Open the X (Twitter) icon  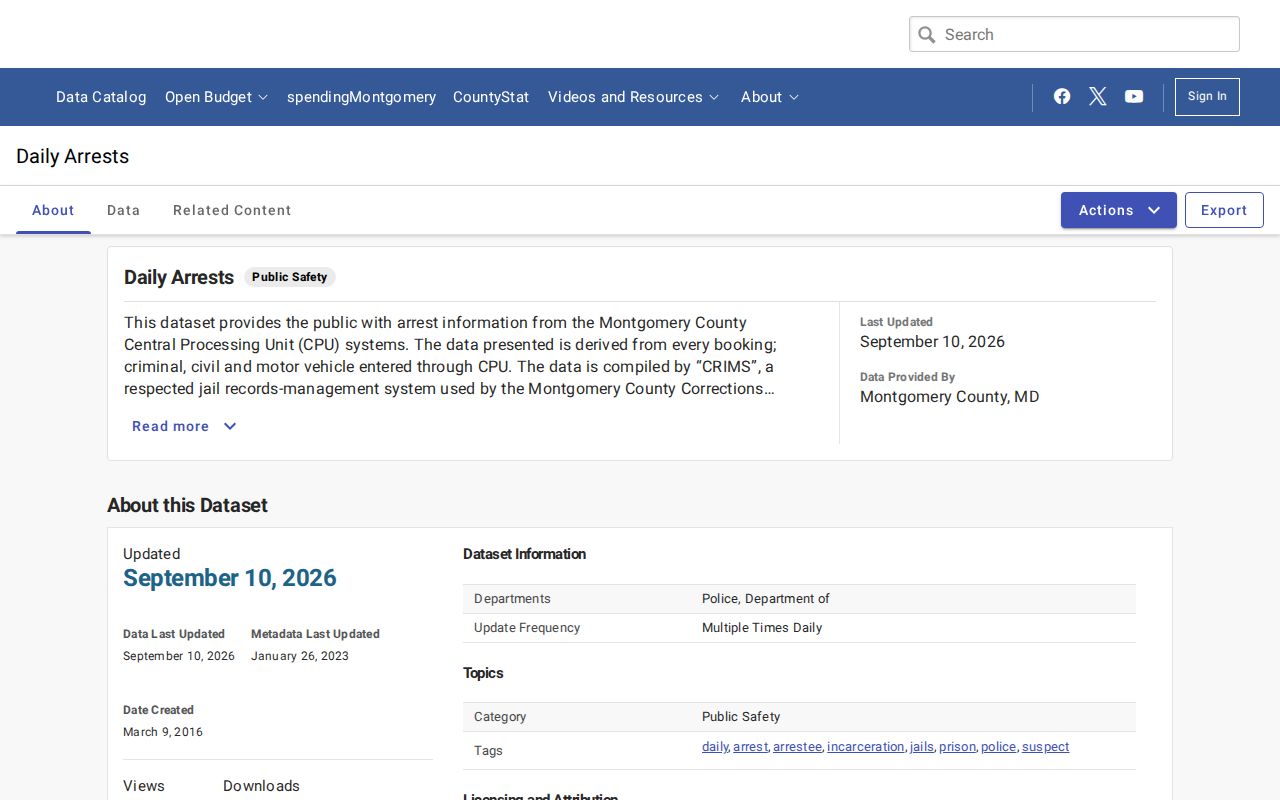pyautogui.click(x=1098, y=96)
